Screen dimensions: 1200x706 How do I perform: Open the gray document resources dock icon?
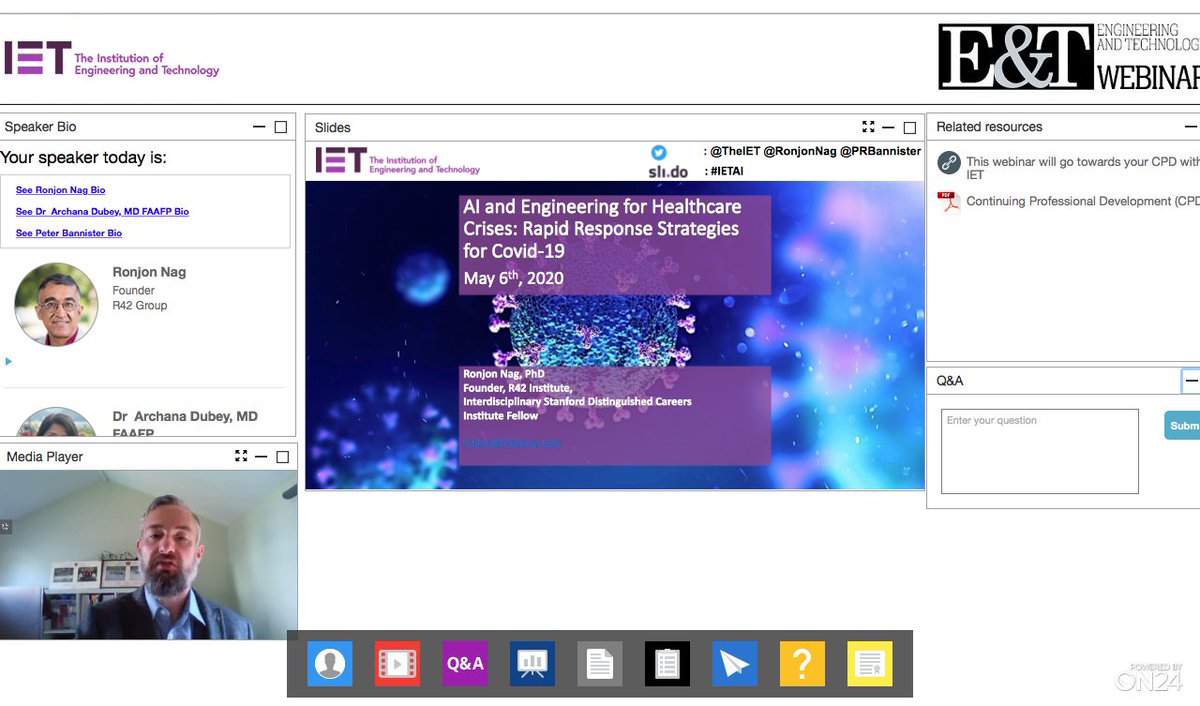click(x=600, y=663)
